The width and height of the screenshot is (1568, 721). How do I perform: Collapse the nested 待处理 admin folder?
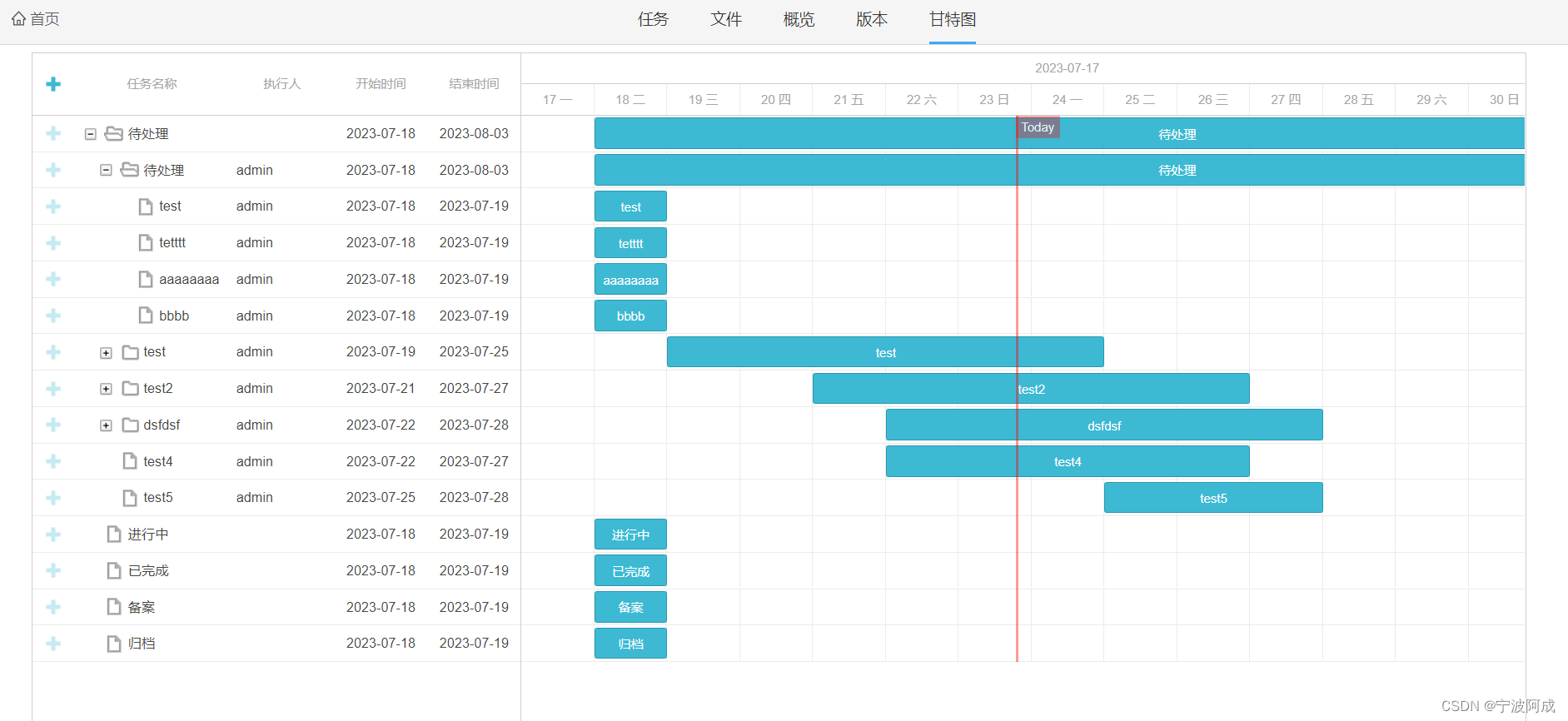point(106,170)
